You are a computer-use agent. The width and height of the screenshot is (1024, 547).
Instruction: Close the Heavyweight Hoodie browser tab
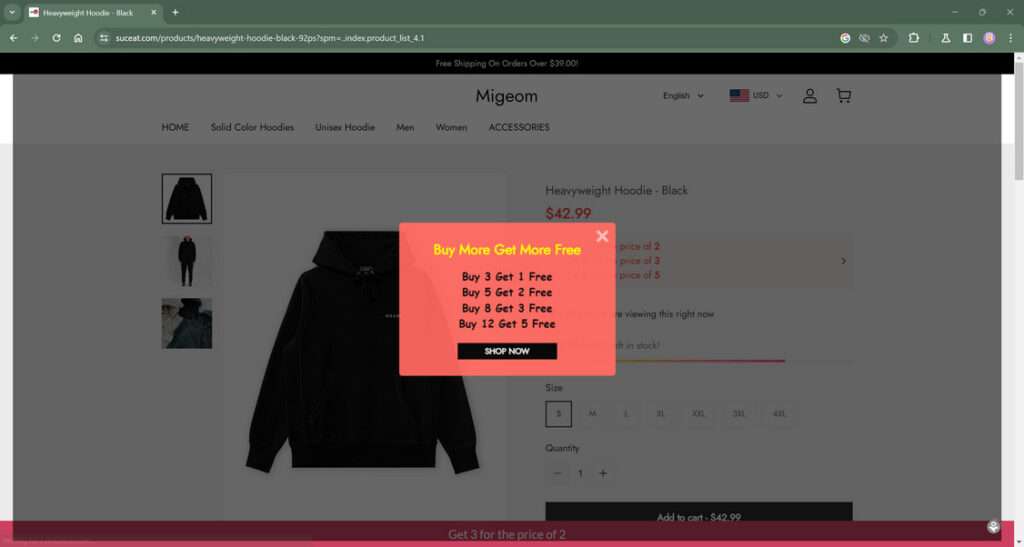pos(154,12)
